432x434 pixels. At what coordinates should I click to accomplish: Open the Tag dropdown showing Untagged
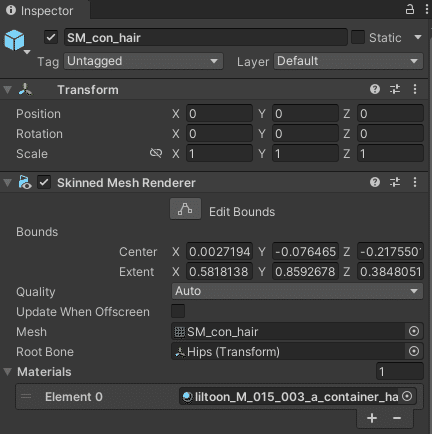click(143, 61)
